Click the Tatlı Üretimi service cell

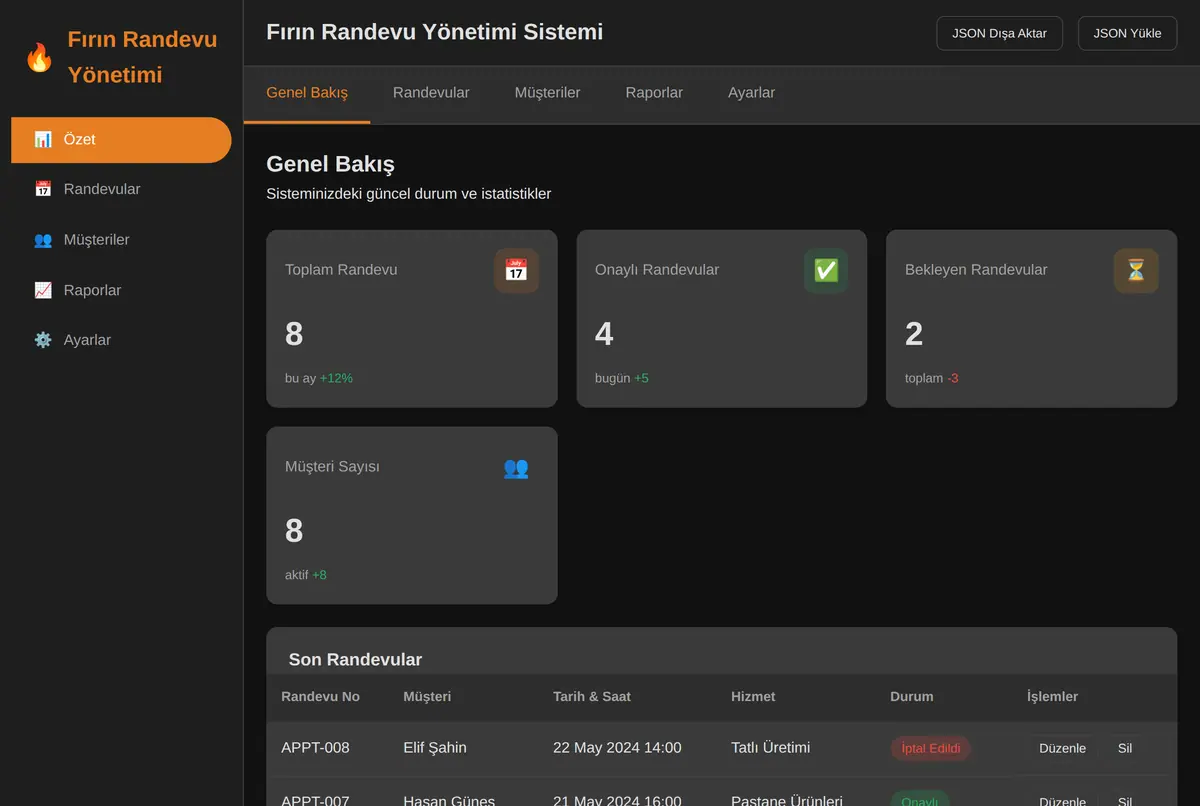771,748
